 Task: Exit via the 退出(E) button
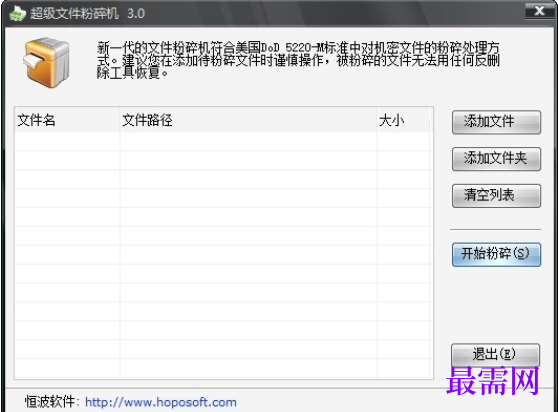coord(495,354)
